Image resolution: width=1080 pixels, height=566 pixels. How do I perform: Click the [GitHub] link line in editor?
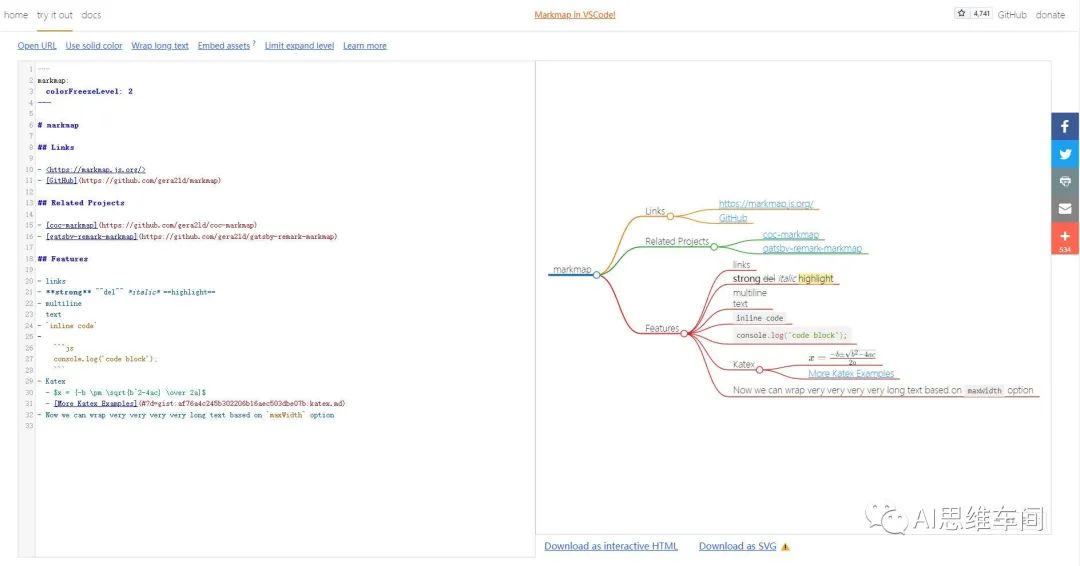click(129, 180)
